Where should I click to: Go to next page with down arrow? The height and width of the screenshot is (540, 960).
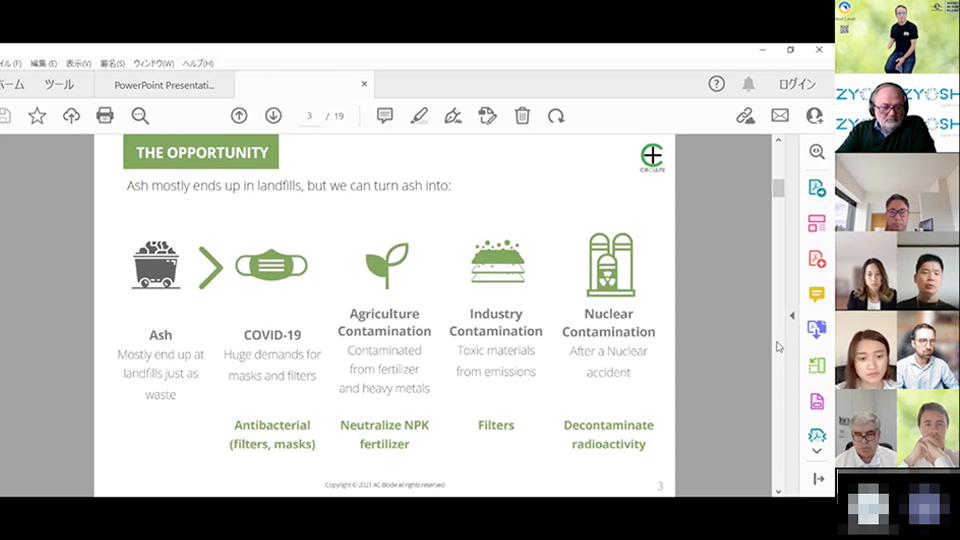(273, 116)
